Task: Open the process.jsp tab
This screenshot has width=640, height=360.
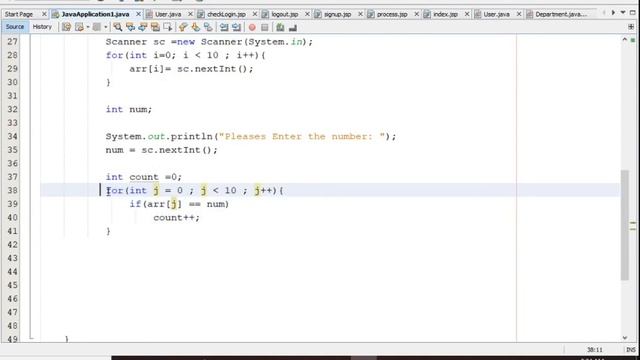Action: point(392,14)
